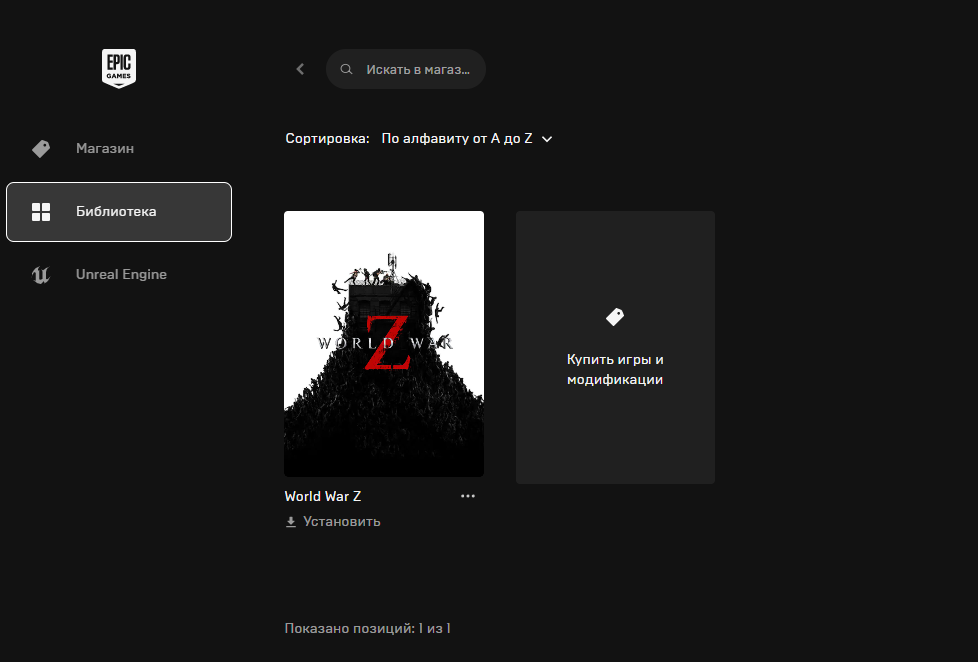
Task: Click the World War Z title
Action: click(x=322, y=496)
